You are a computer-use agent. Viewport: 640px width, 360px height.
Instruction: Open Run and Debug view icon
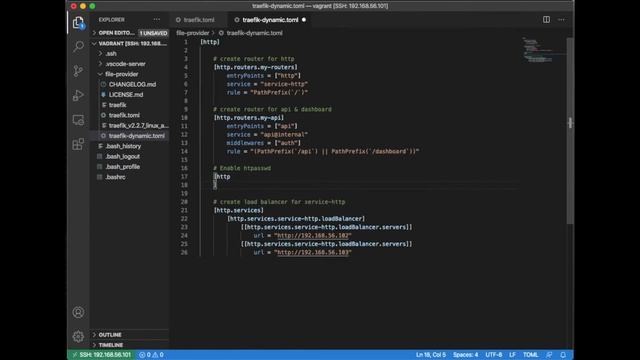[x=78, y=95]
